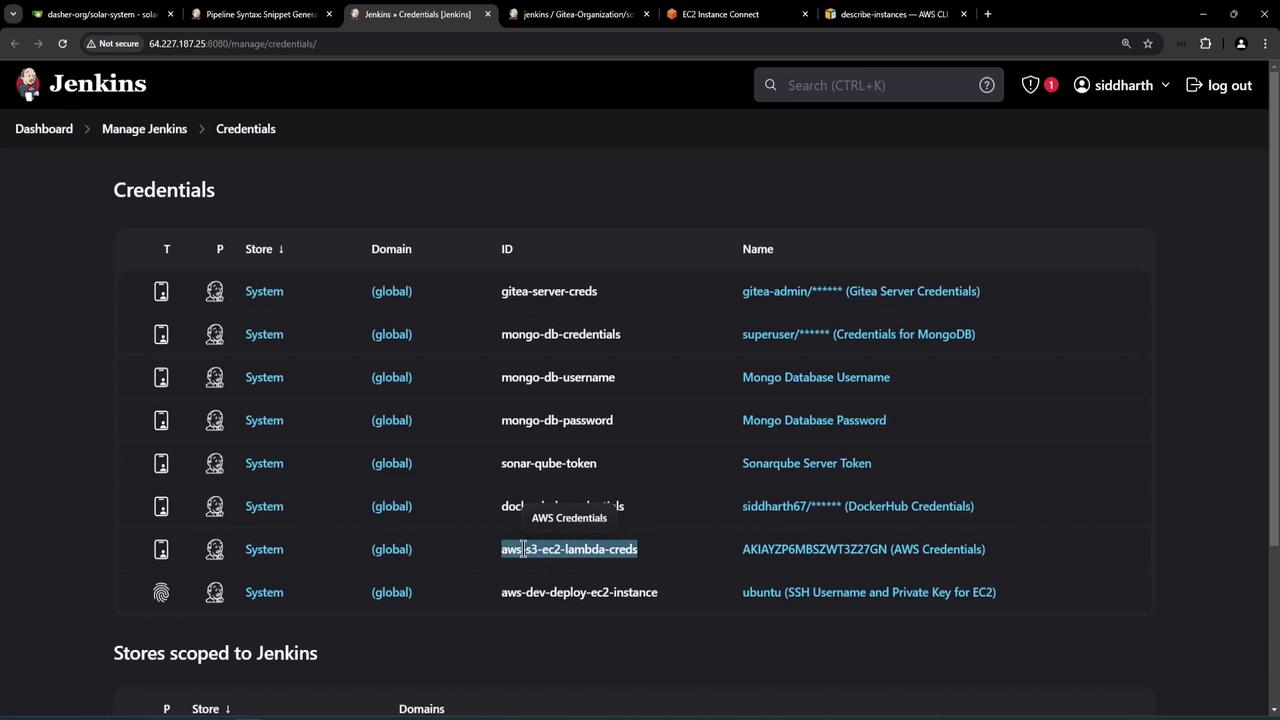This screenshot has width=1280, height=720.
Task: Click the provider icon in sonar-qube-token row
Action: 214,463
